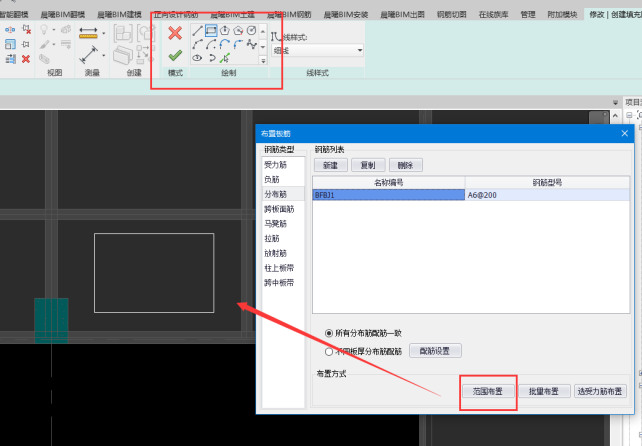Select 所有分布筋配筋一致 radio option
This screenshot has width=642, height=446.
pos(330,333)
